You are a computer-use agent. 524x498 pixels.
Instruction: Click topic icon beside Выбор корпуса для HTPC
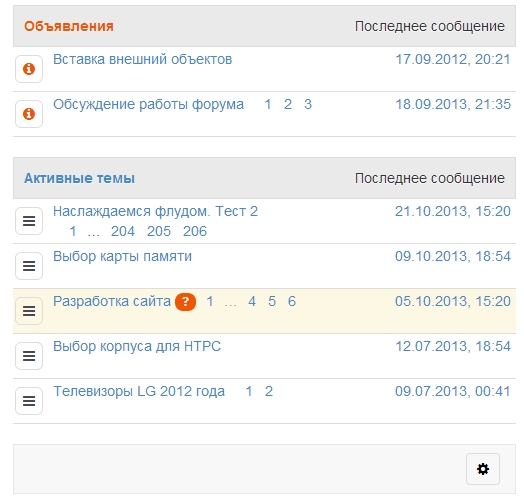(29, 356)
